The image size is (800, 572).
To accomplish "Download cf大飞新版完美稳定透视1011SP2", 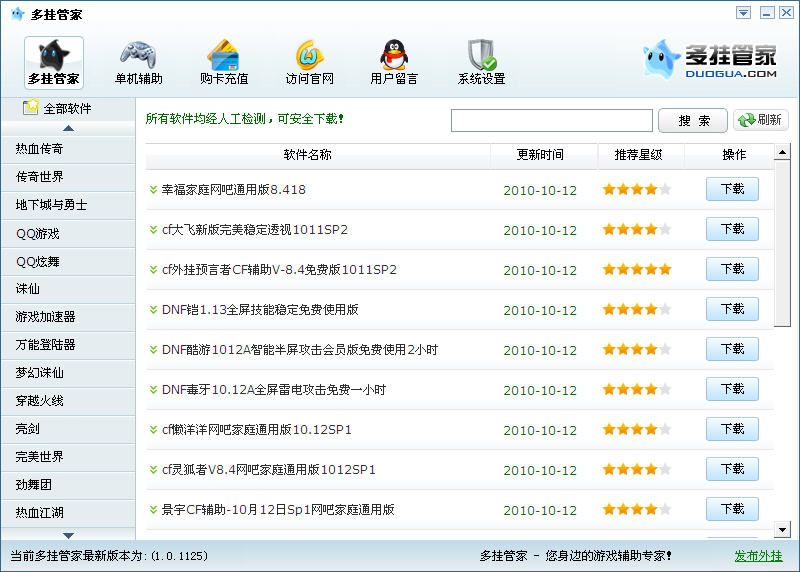I will tap(732, 229).
